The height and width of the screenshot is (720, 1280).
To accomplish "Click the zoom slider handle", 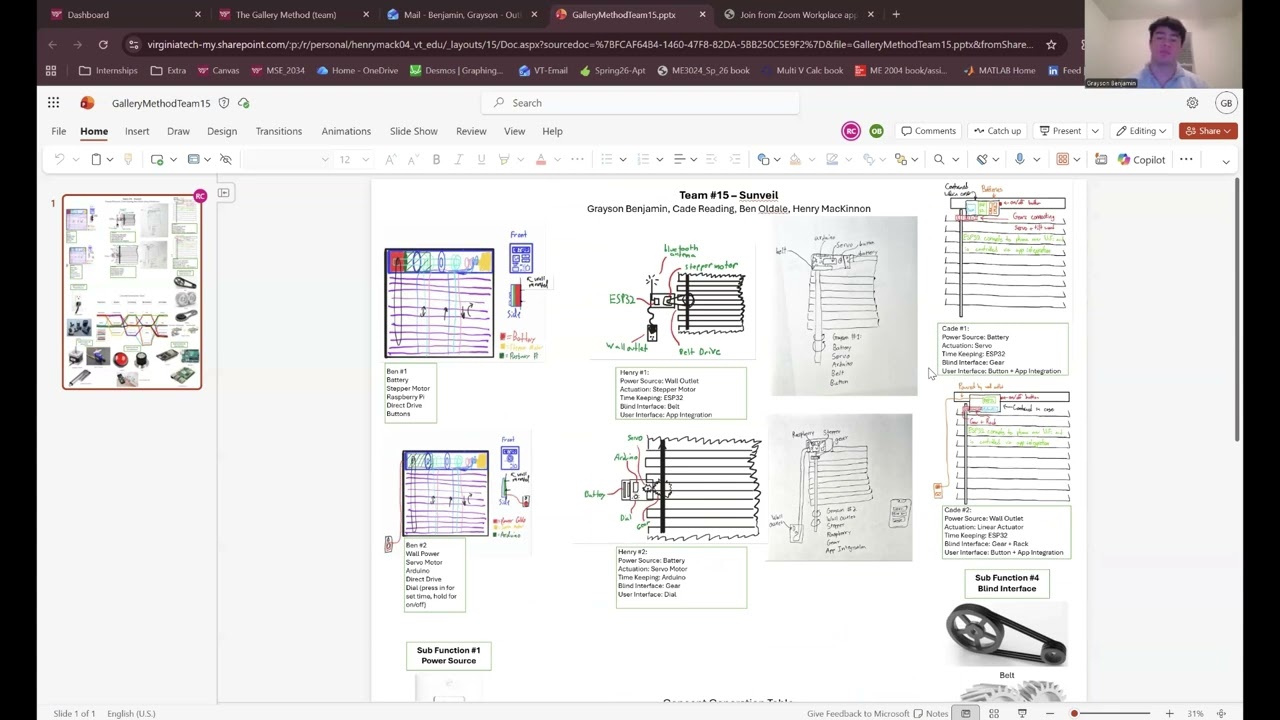I will (x=1074, y=713).
